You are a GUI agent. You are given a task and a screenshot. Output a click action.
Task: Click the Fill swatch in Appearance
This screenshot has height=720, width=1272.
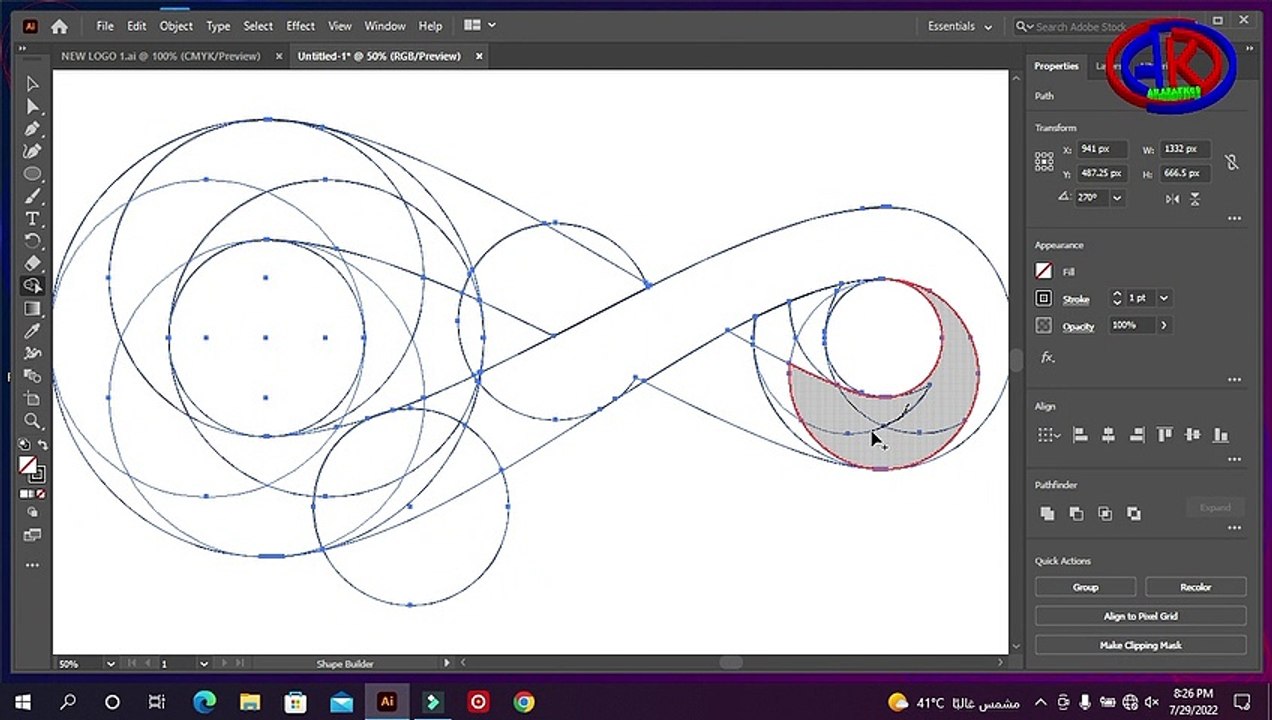1044,271
